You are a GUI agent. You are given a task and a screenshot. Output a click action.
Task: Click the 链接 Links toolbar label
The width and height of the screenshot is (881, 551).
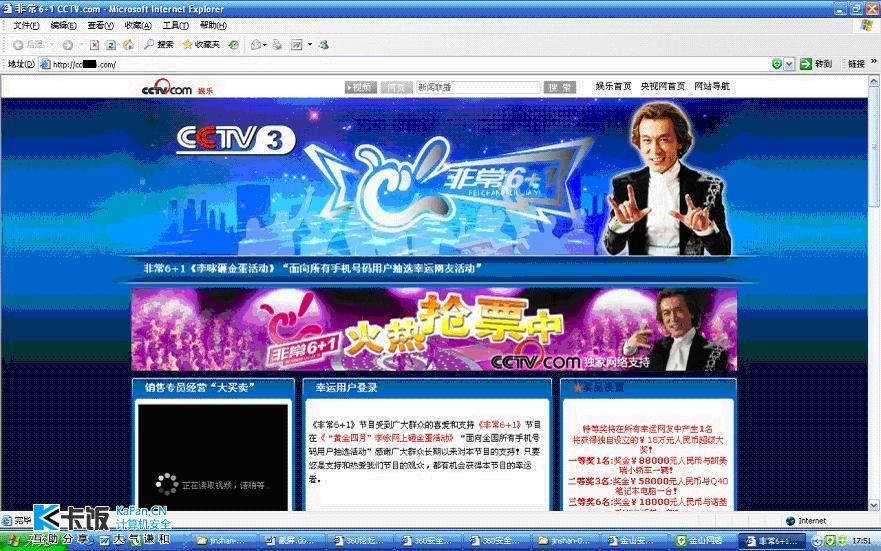pyautogui.click(x=856, y=64)
